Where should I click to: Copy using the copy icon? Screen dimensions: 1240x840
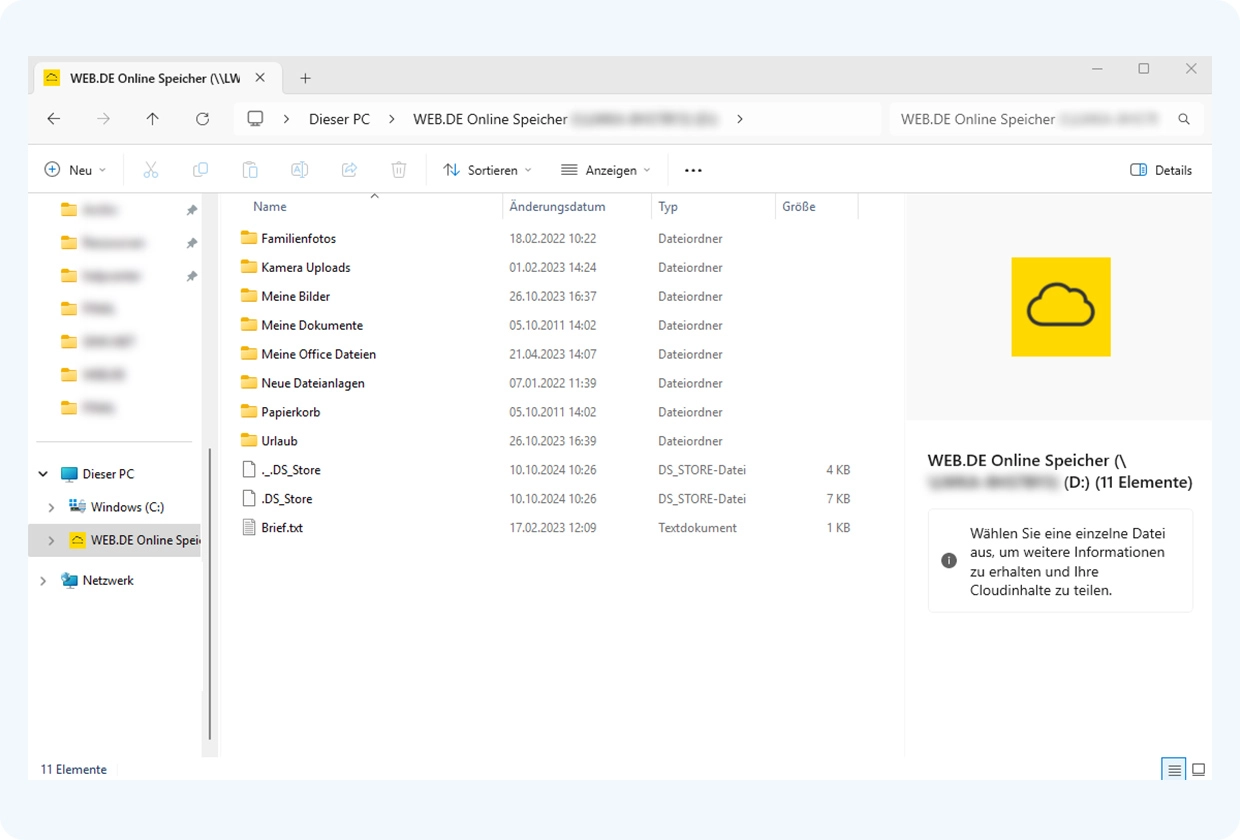click(x=200, y=169)
